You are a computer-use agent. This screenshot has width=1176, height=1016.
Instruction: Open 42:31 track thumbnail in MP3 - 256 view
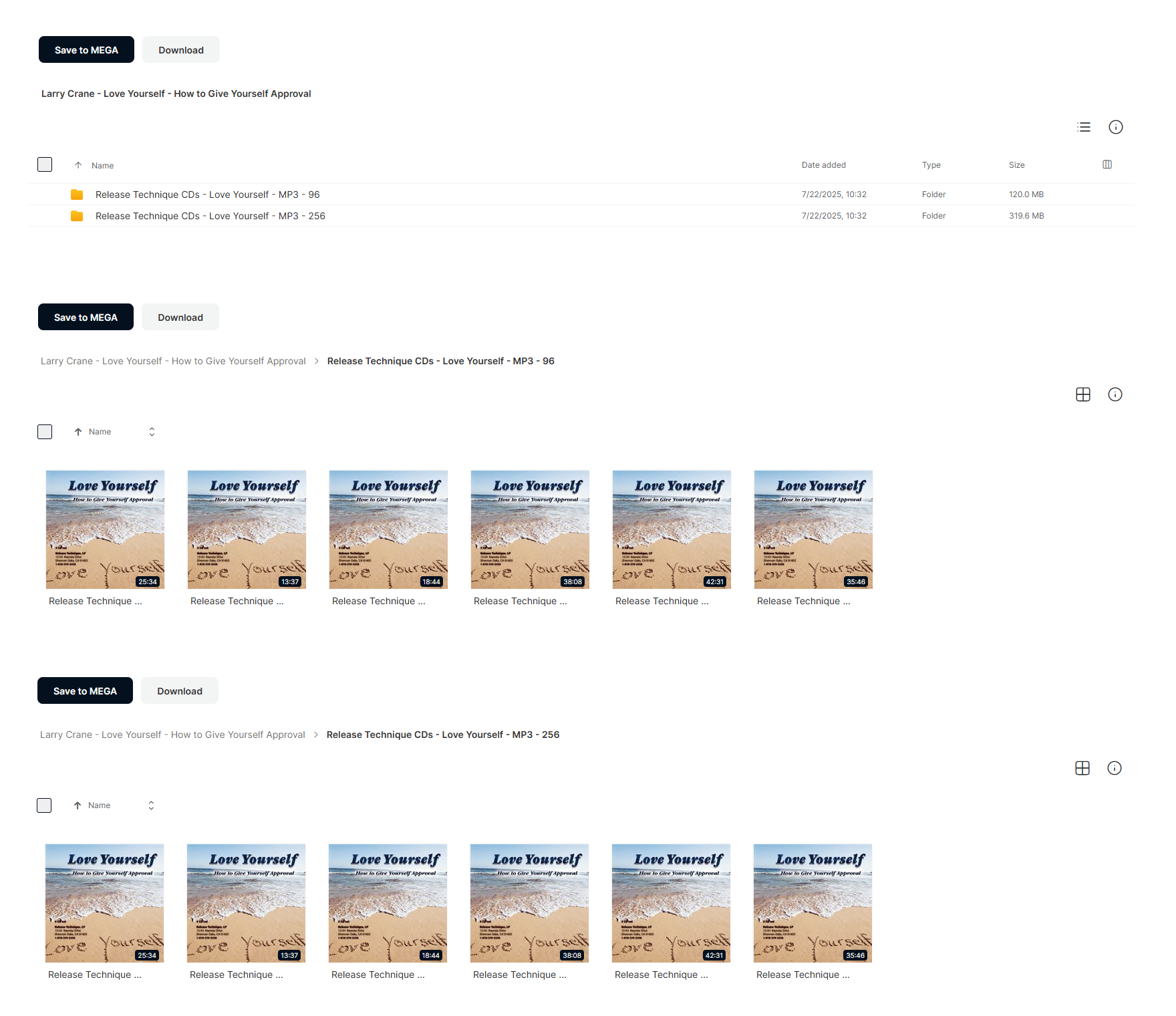(671, 903)
